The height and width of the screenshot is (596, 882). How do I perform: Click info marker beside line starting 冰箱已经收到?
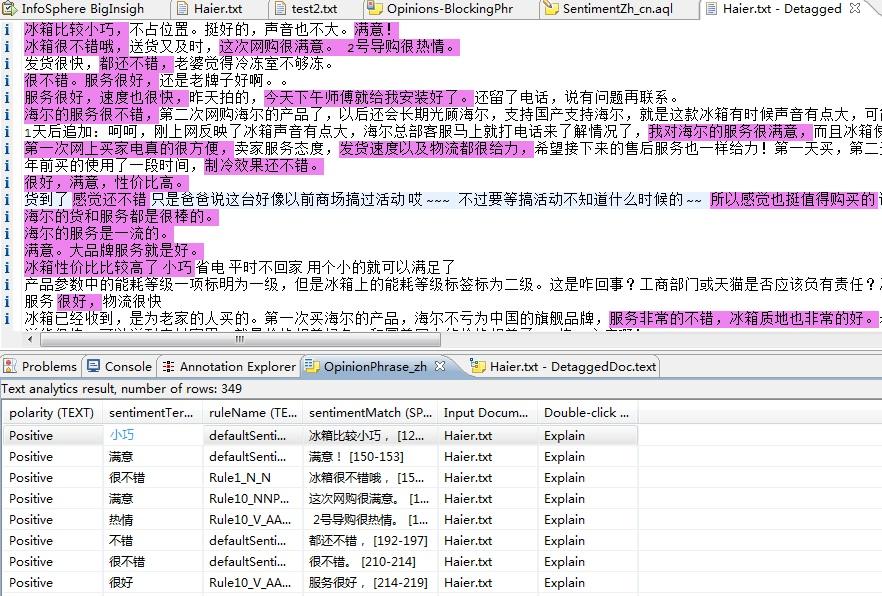coord(6,318)
